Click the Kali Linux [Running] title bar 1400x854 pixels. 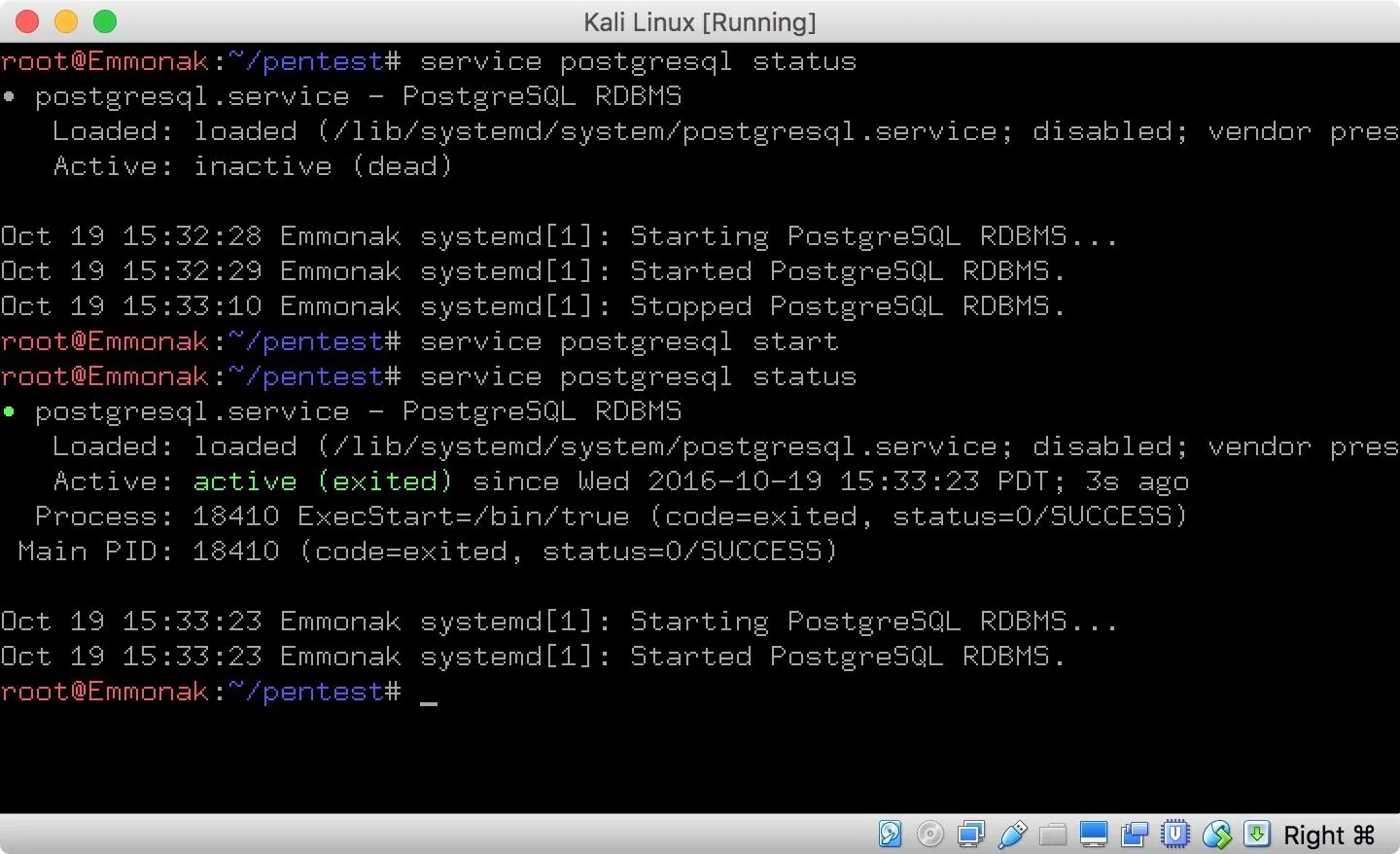[x=700, y=21]
